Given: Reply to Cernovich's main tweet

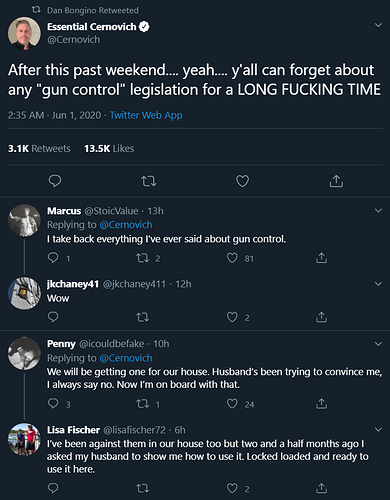Looking at the screenshot, I should (x=55, y=181).
